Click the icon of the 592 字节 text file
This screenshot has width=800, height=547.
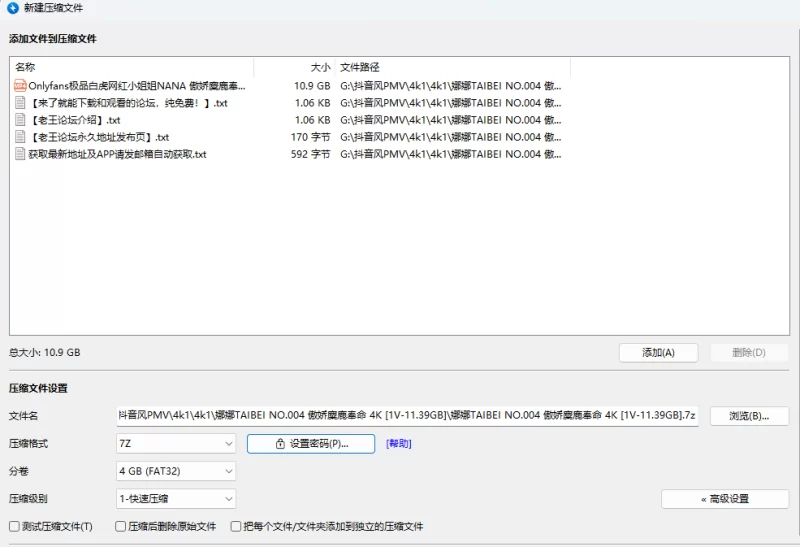click(x=20, y=154)
